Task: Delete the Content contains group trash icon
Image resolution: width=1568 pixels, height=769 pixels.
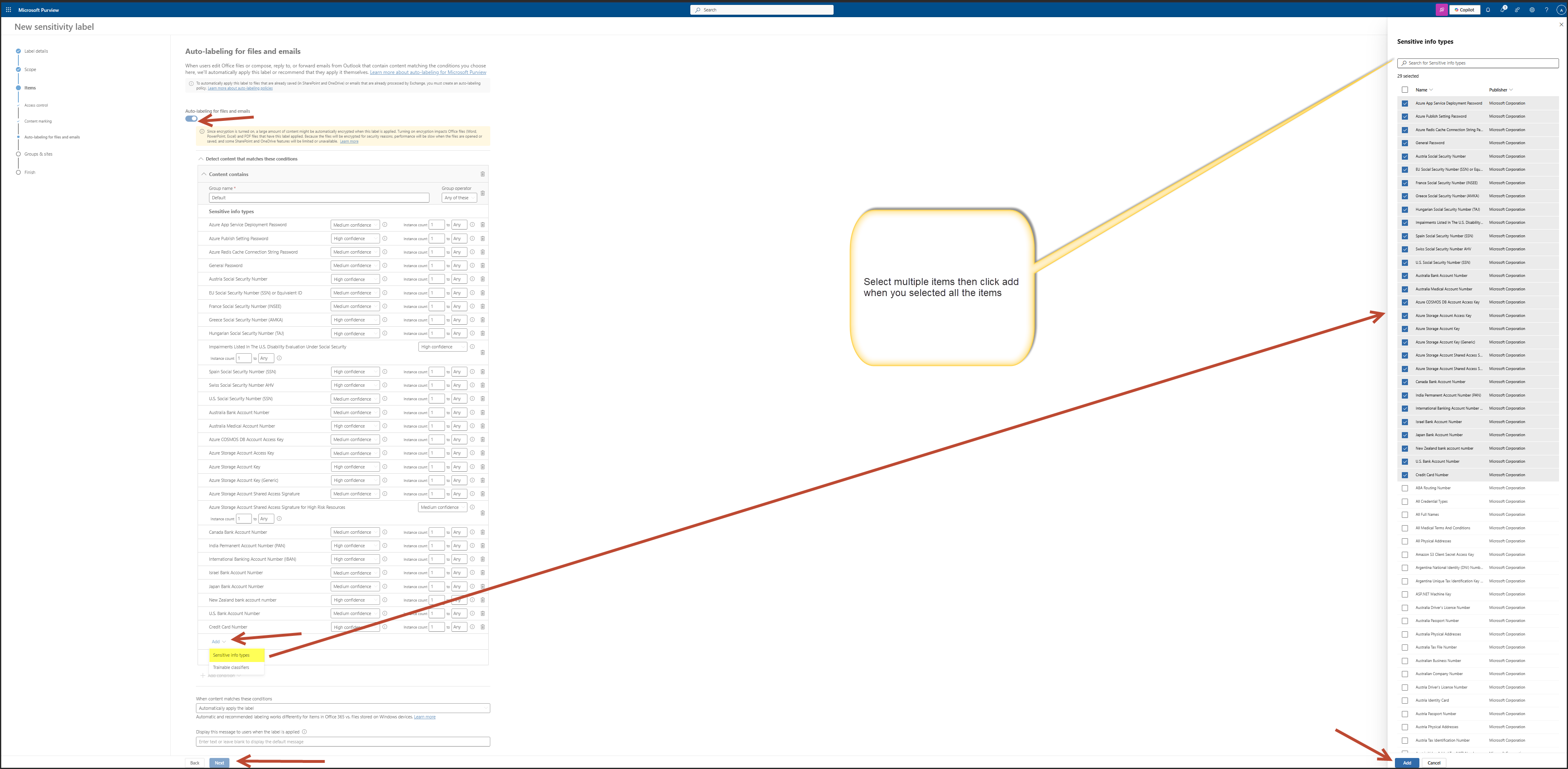Action: [483, 174]
